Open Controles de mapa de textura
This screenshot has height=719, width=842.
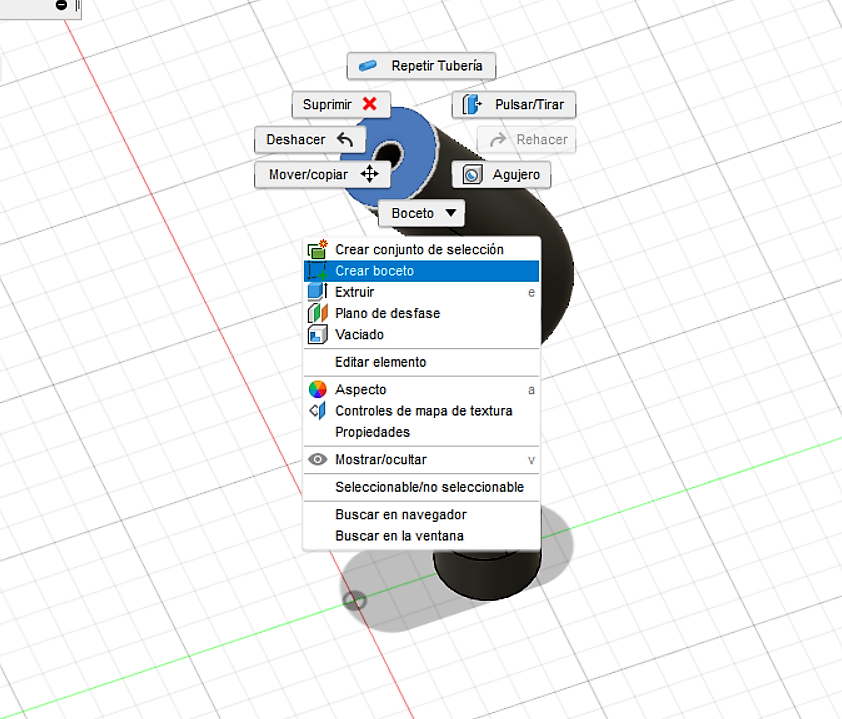(x=422, y=411)
